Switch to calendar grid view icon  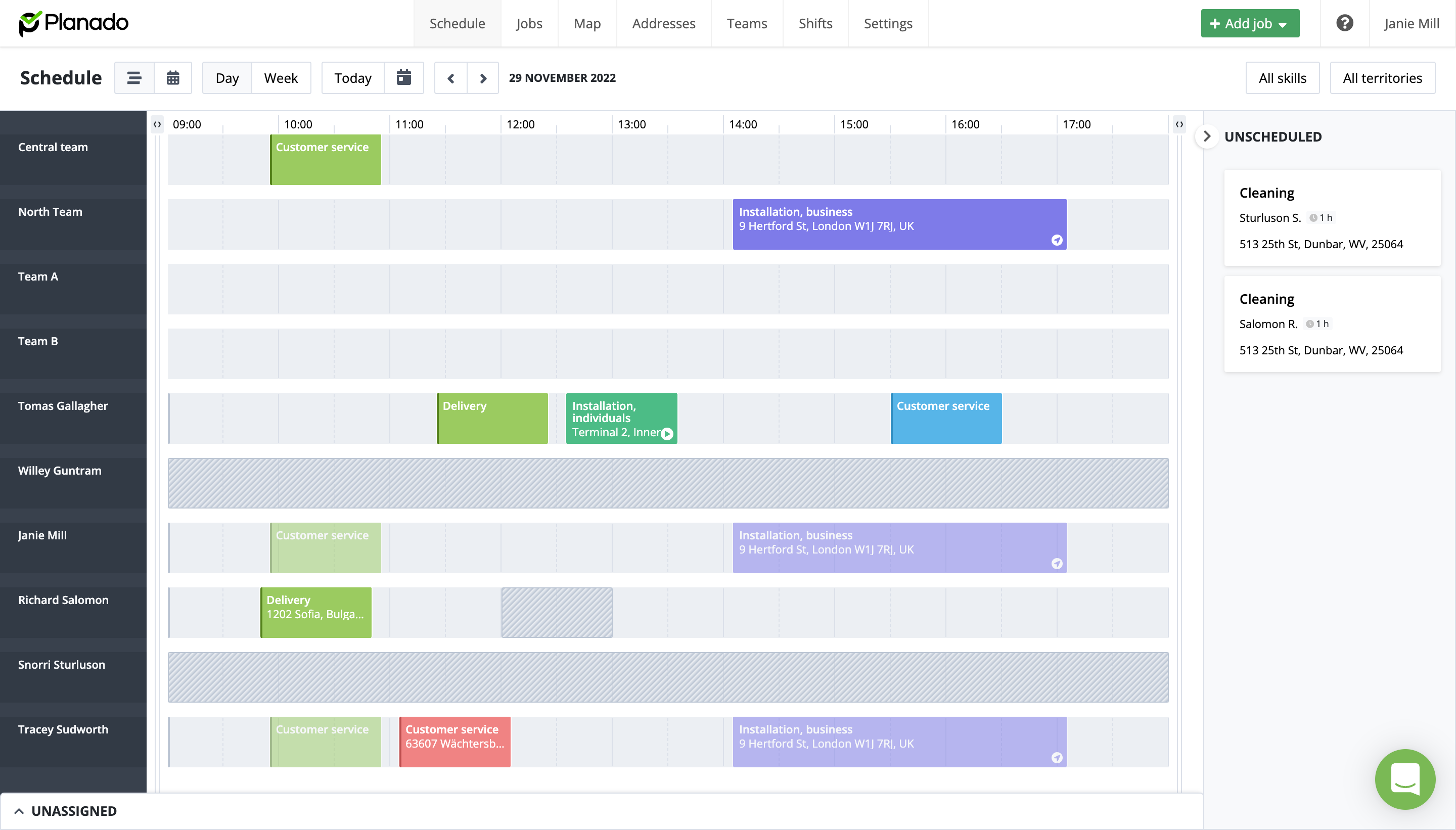pyautogui.click(x=173, y=78)
